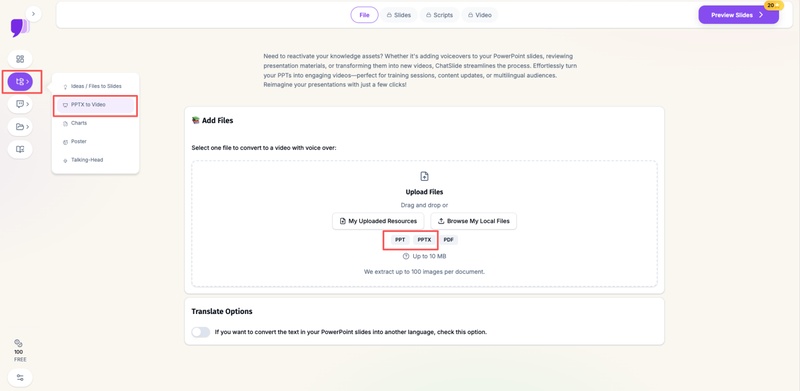Click the PDF format chip
Screen dimensions: 800x391
pyautogui.click(x=448, y=239)
